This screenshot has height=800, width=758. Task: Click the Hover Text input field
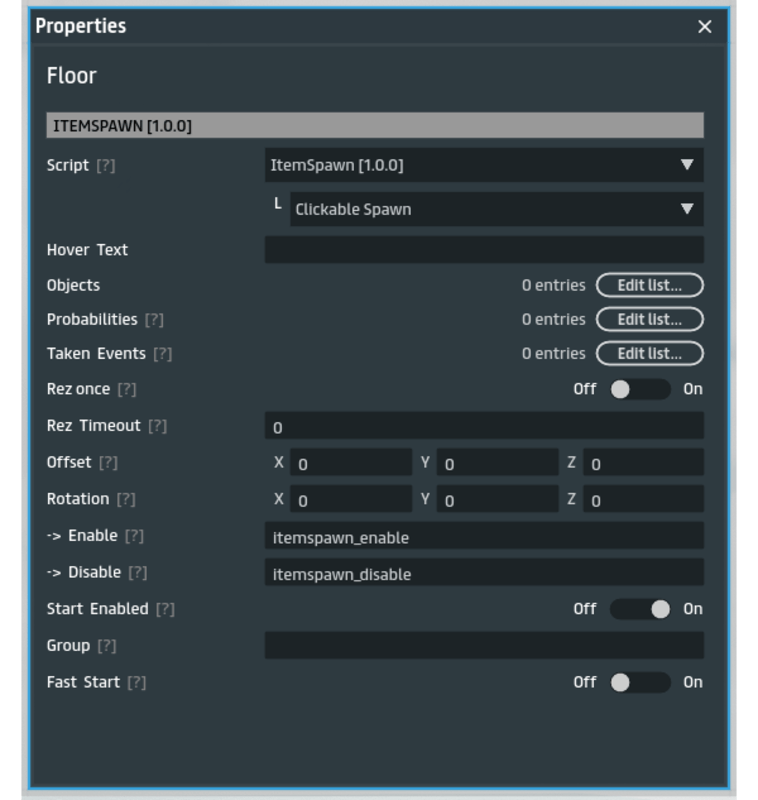[x=483, y=250]
